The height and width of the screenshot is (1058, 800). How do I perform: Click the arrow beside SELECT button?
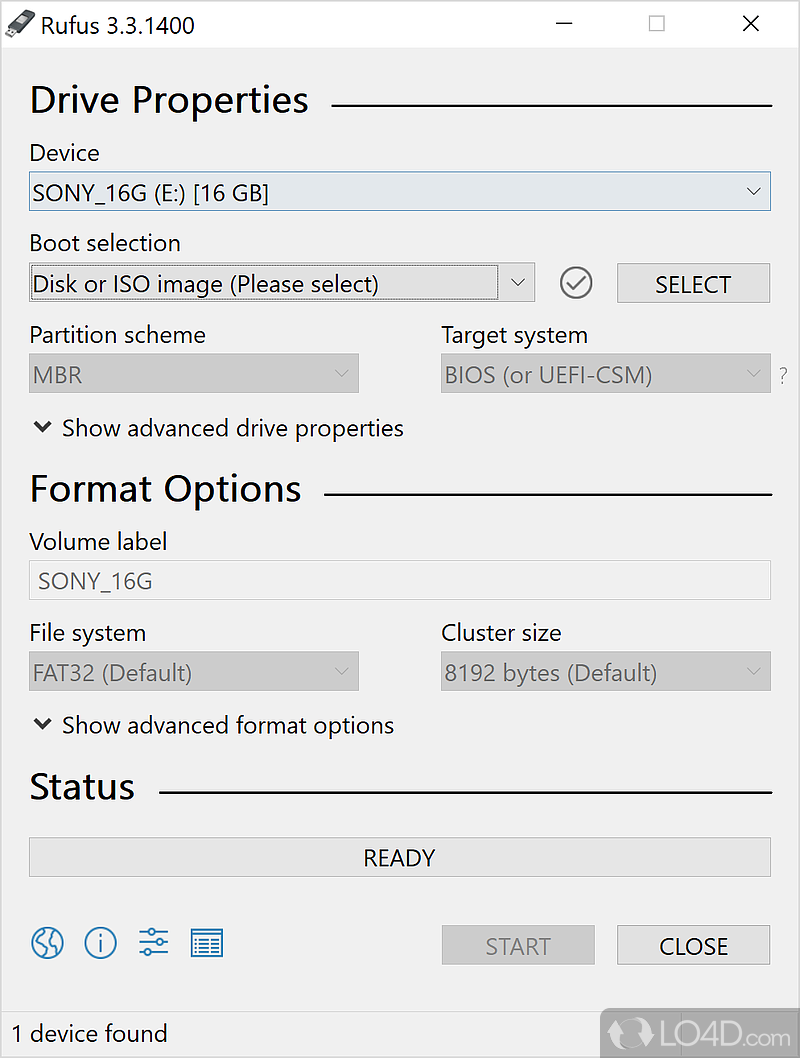coord(517,283)
